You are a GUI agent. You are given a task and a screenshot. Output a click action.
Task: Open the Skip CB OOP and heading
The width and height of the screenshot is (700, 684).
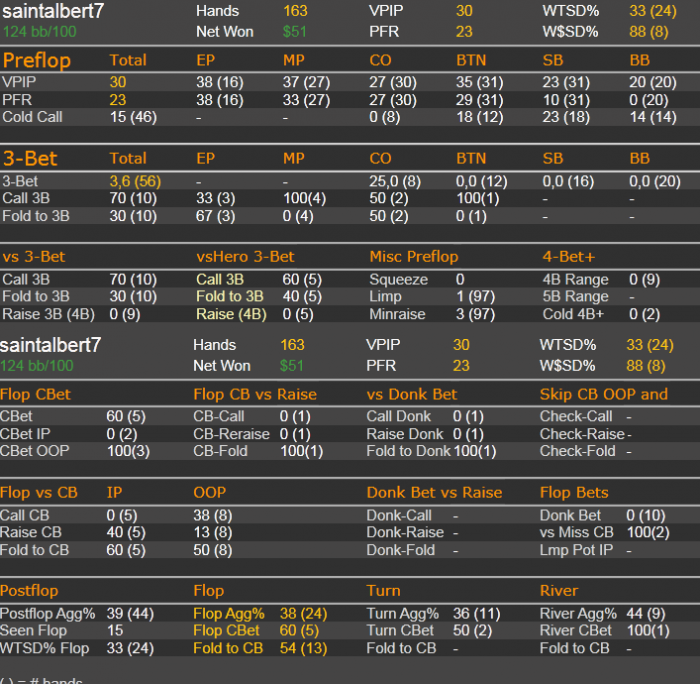[604, 394]
